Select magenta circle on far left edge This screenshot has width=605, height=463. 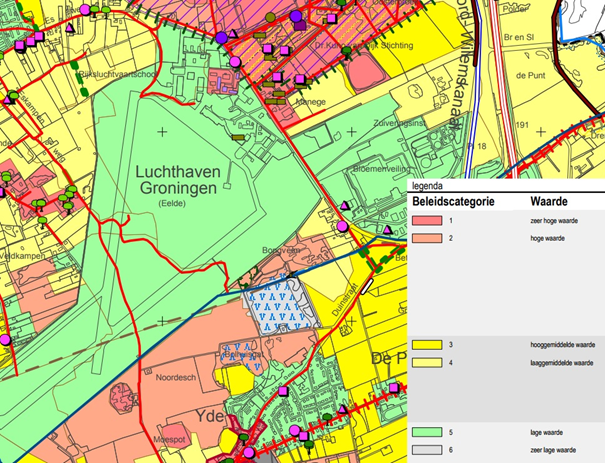5,340
